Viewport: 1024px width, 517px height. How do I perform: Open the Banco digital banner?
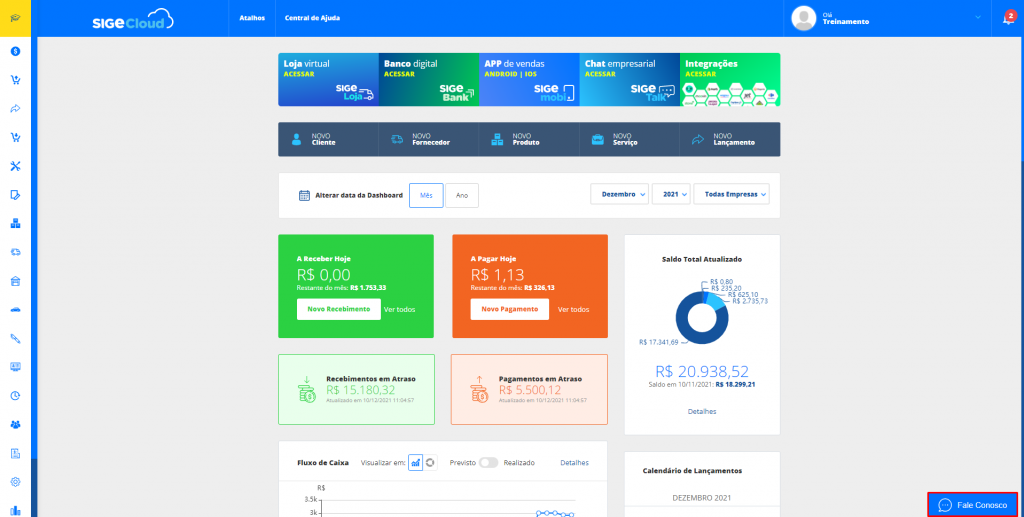429,80
